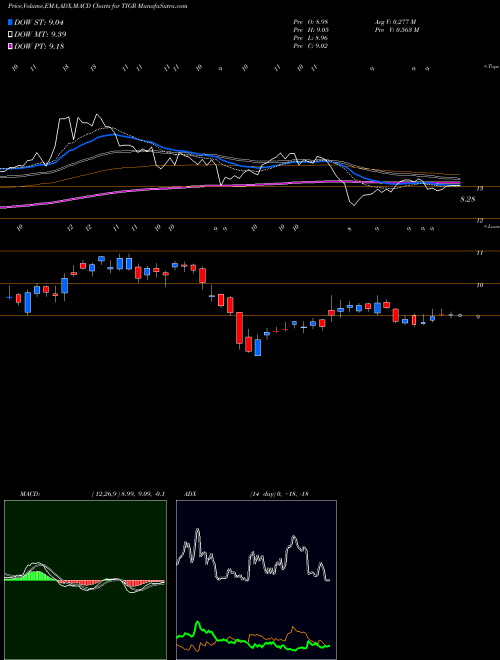
Task: Click the price axis label 11
Action: pos(479,253)
